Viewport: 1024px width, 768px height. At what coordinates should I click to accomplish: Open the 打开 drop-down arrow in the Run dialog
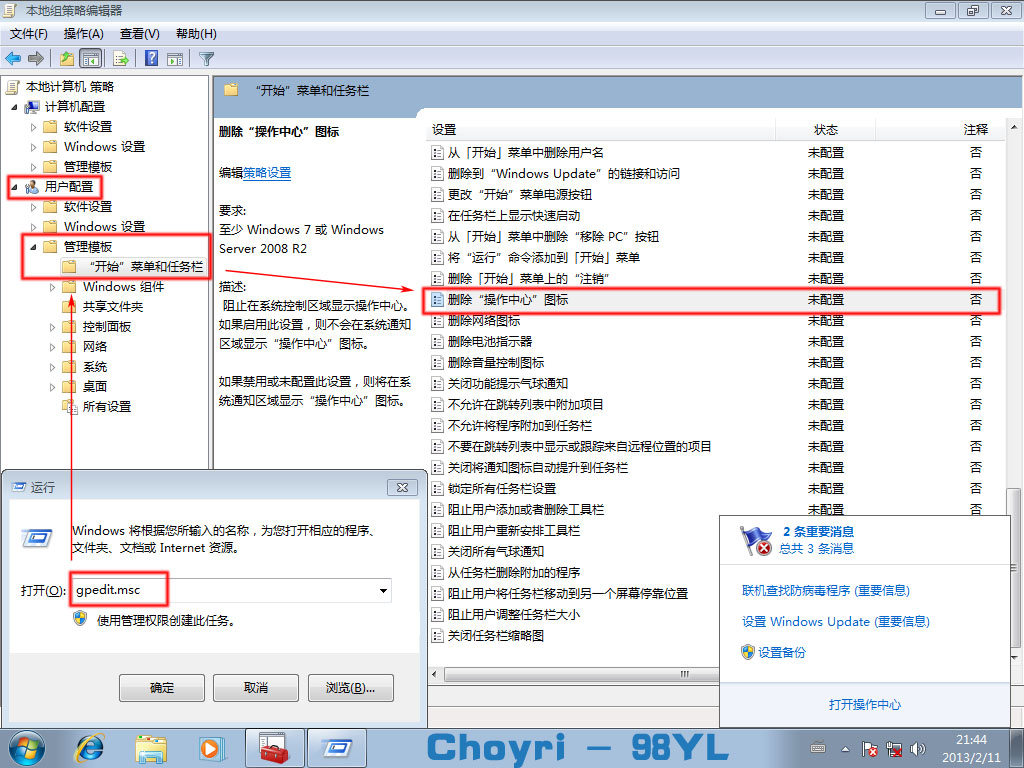382,590
